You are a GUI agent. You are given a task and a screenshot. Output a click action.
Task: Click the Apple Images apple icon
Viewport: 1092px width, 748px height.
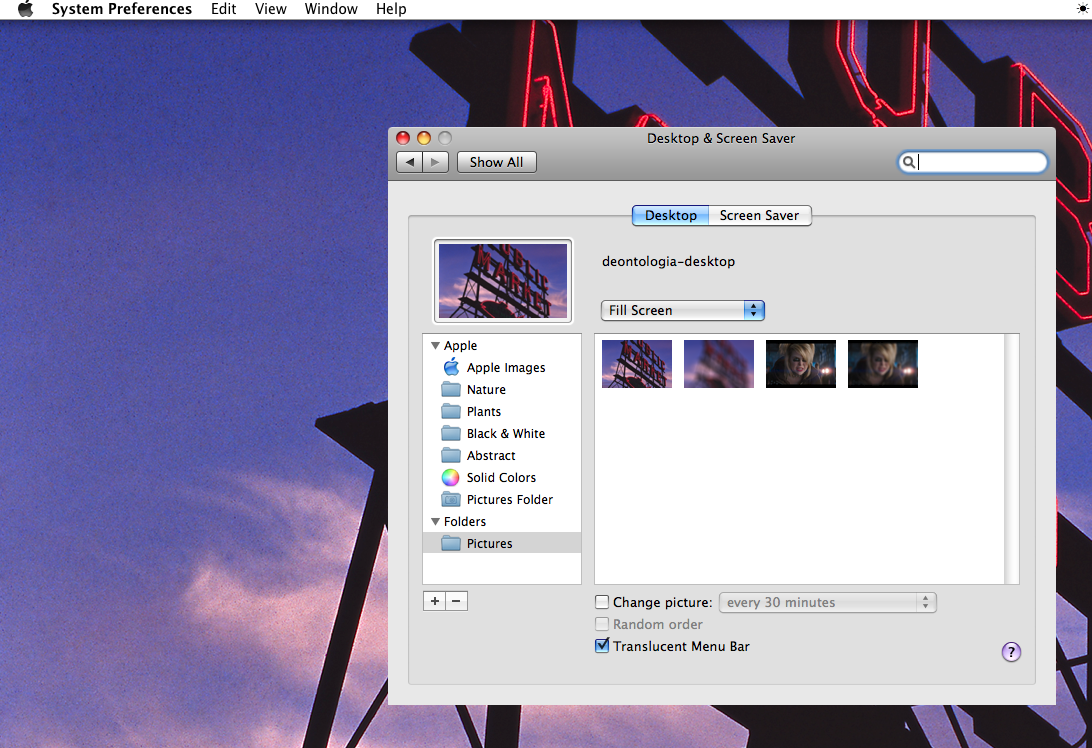tap(451, 367)
